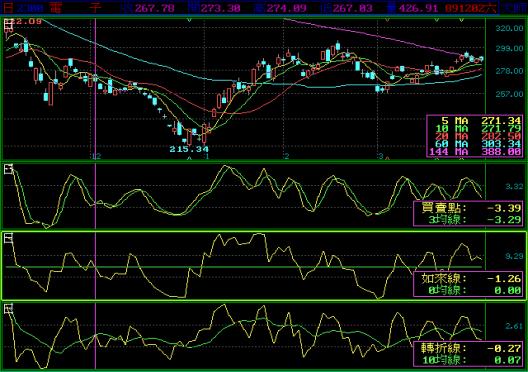
Task: Click month 2 marker on time axis
Action: point(287,156)
